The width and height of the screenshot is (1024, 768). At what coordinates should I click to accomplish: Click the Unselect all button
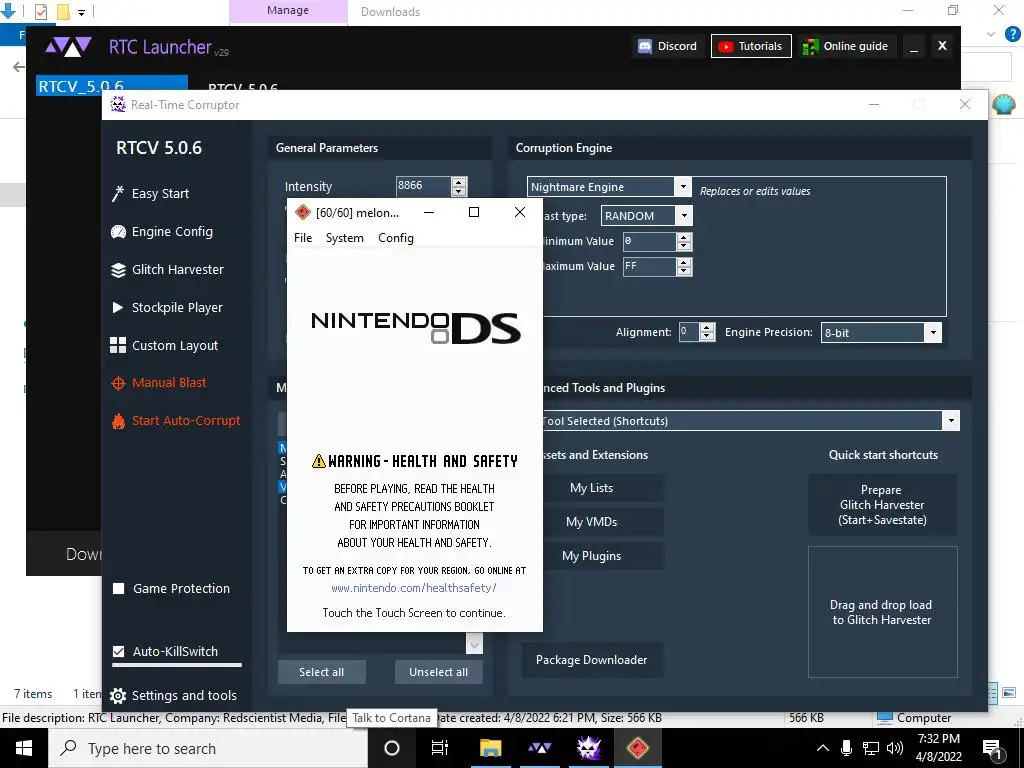(x=438, y=672)
